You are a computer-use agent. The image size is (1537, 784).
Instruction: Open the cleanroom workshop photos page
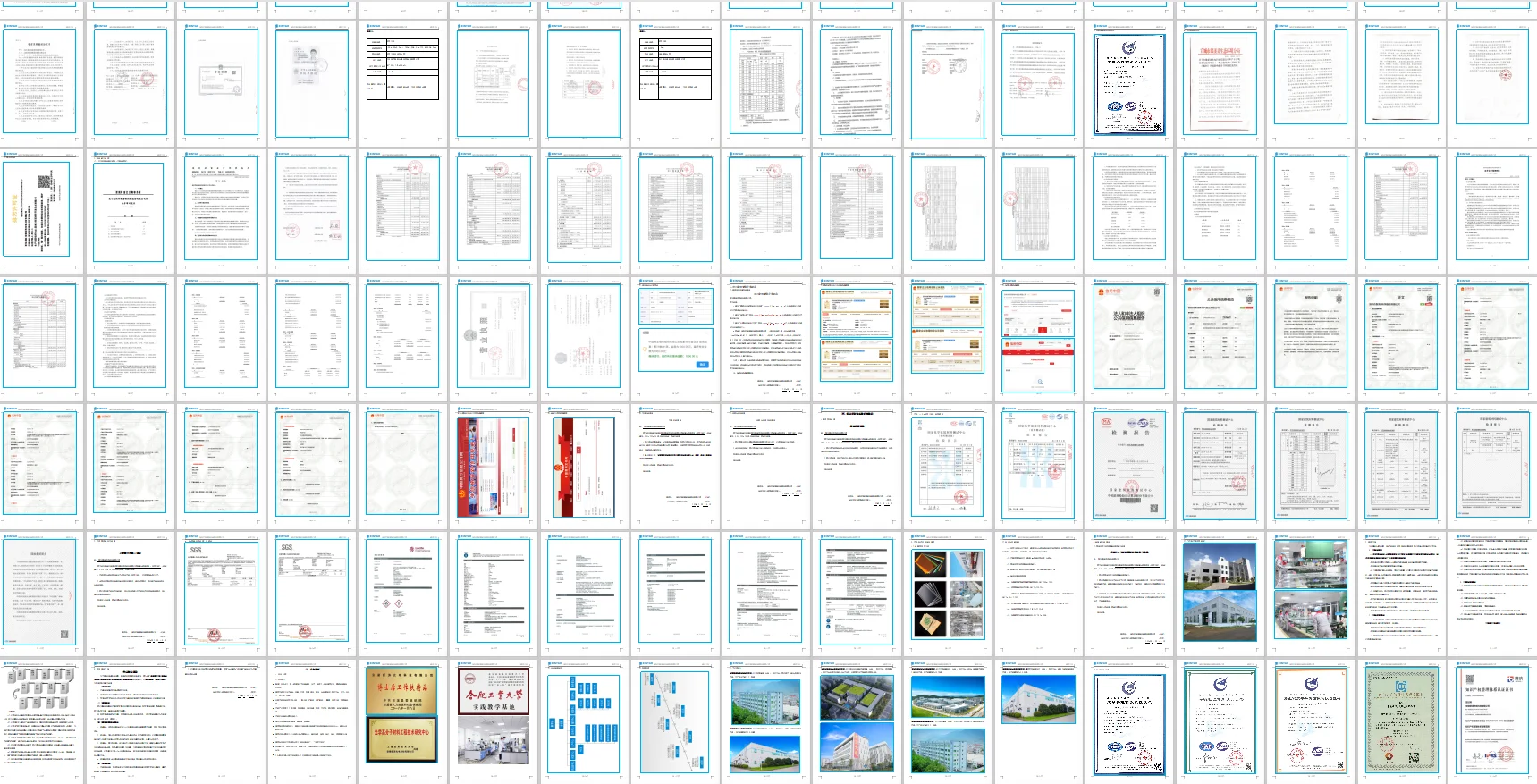(1311, 594)
